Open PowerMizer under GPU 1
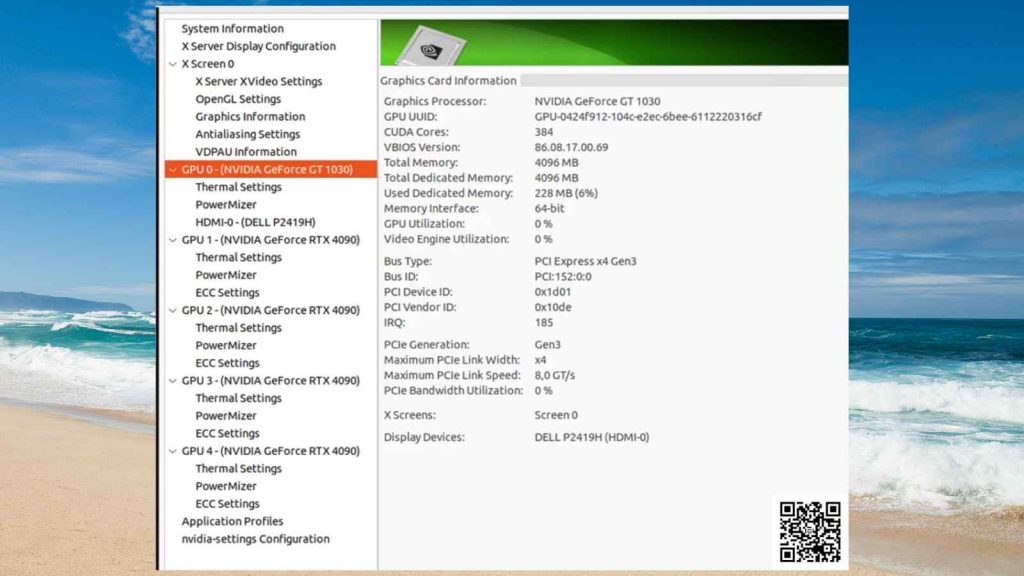The width and height of the screenshot is (1024, 576). (225, 276)
